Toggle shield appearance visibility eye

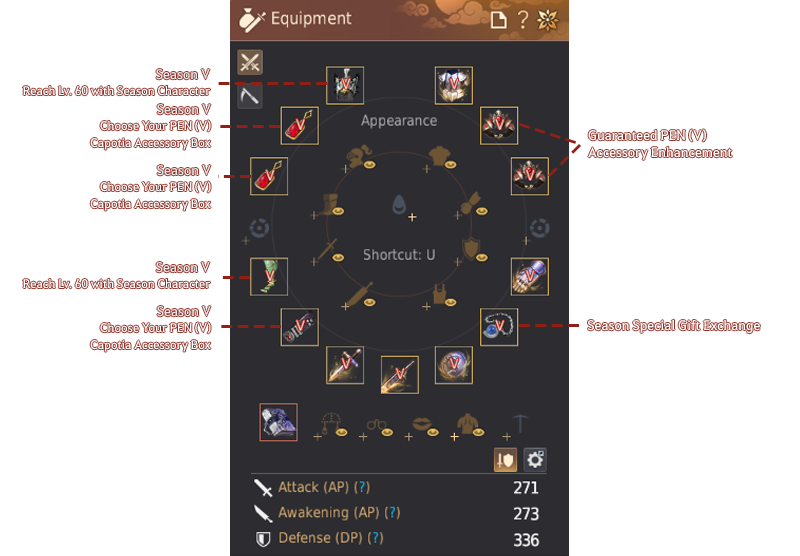pos(482,258)
